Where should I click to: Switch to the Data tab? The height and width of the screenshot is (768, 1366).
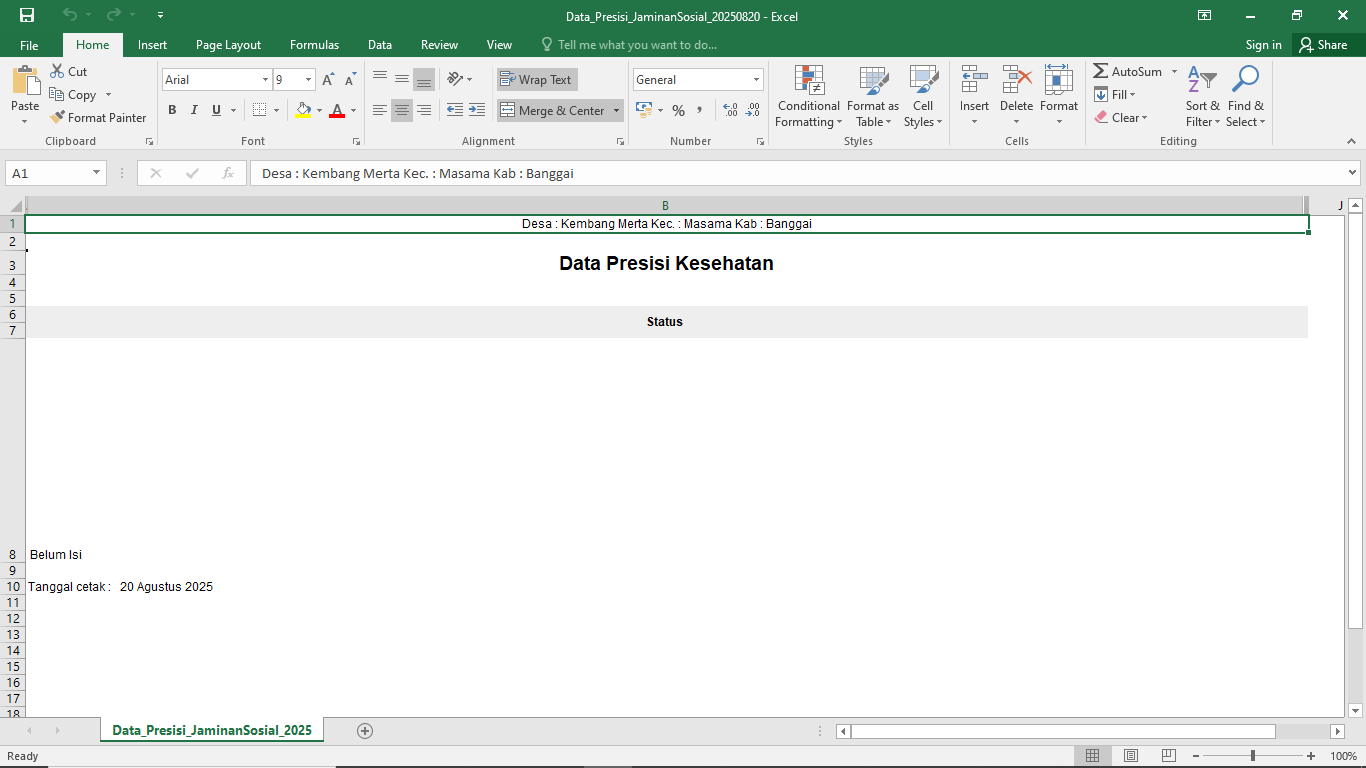point(379,45)
